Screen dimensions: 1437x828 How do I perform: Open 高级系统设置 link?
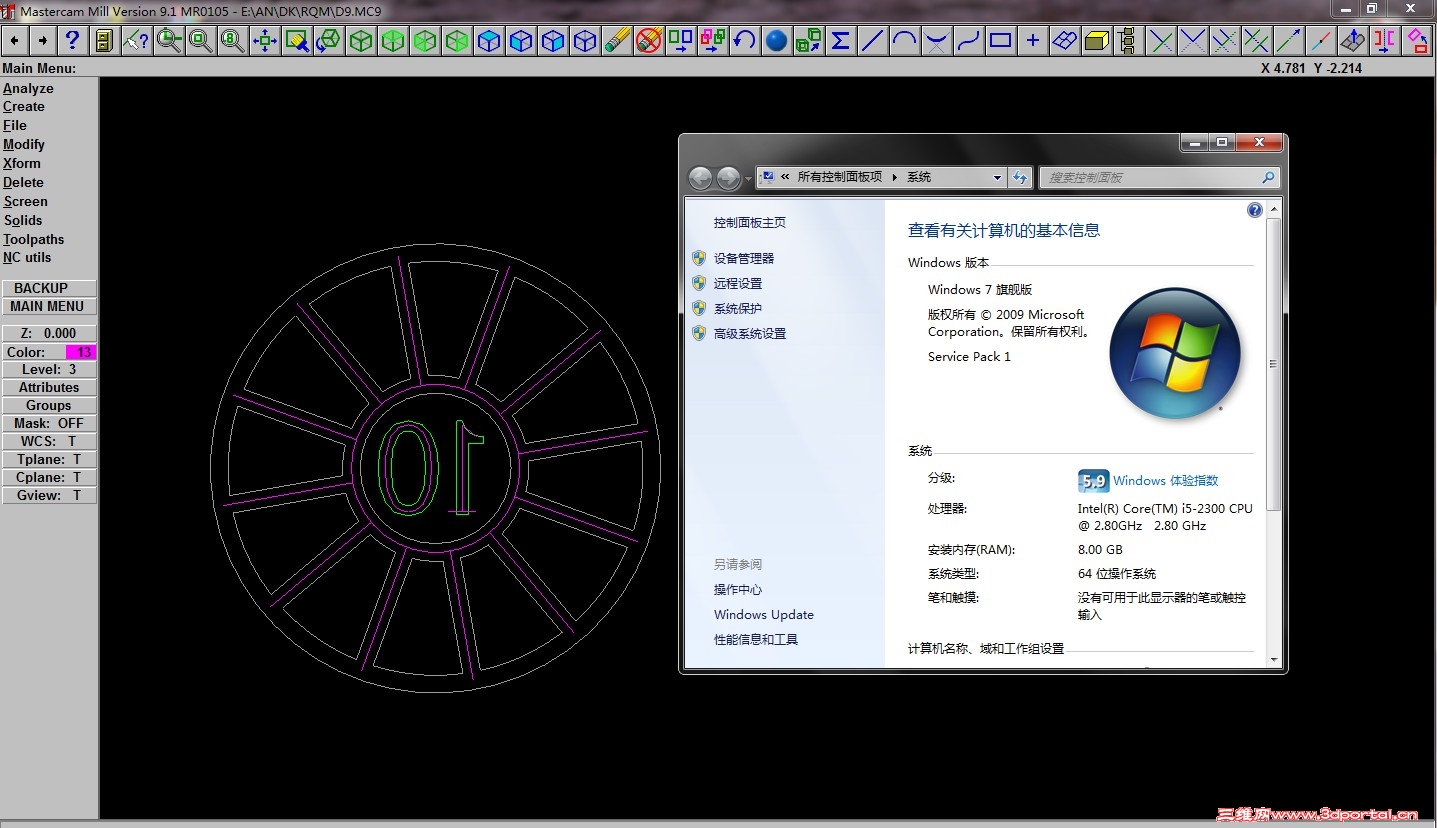(x=750, y=333)
